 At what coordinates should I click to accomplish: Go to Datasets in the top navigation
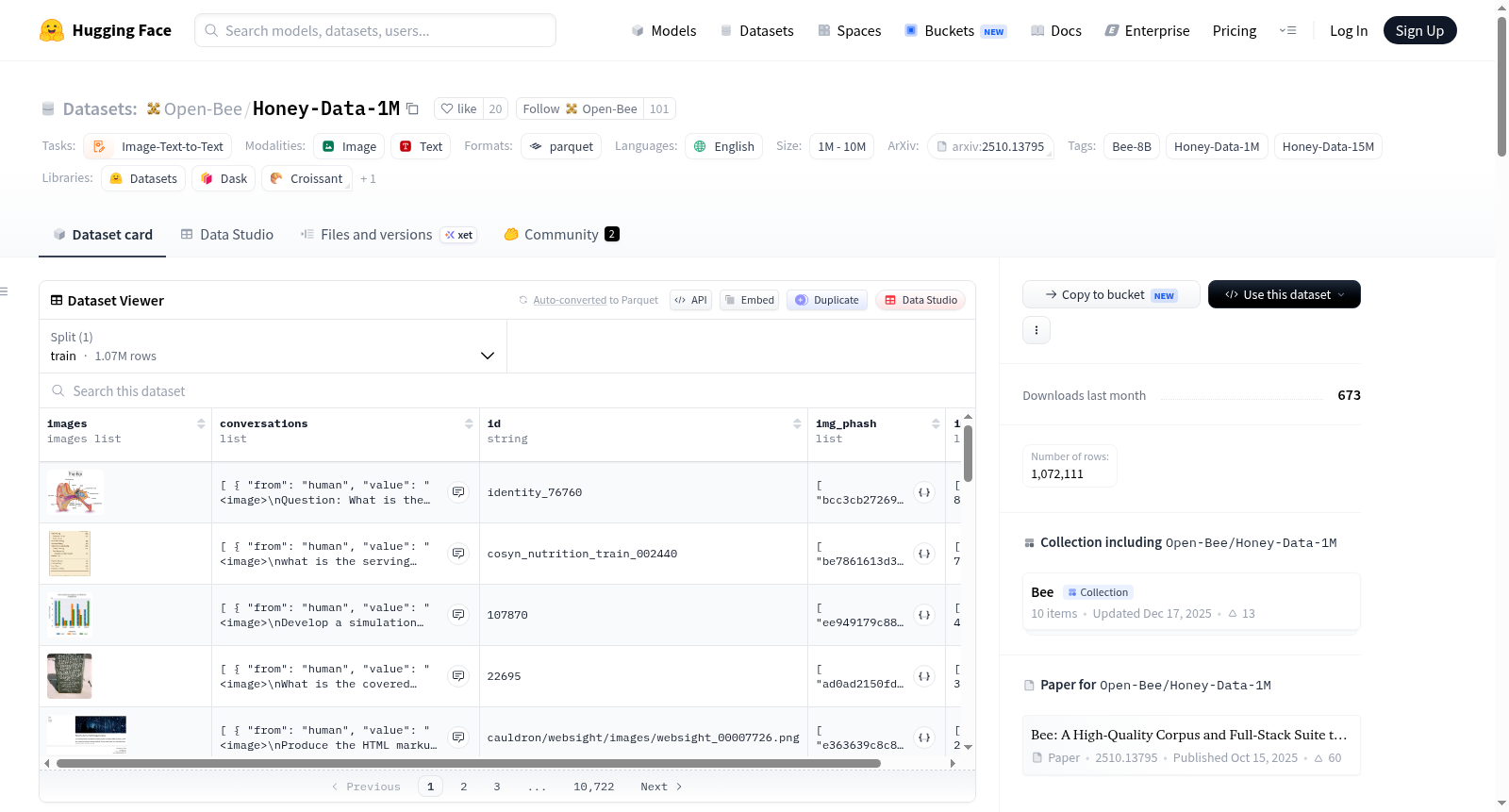(x=756, y=30)
